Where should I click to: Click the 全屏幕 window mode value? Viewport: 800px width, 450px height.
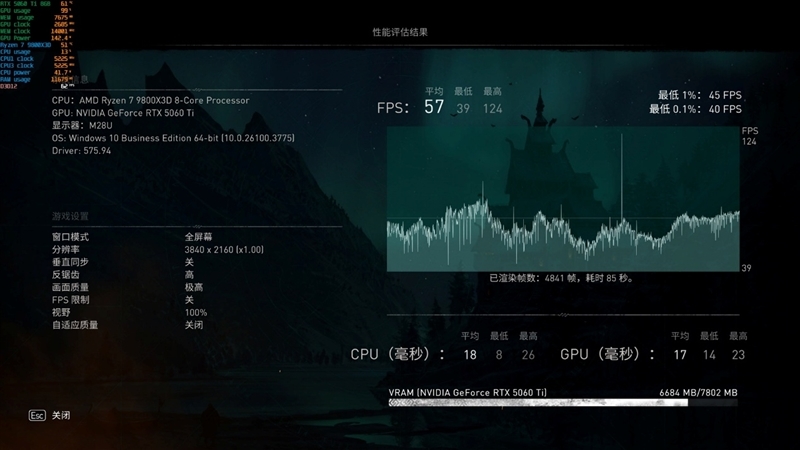click(198, 237)
